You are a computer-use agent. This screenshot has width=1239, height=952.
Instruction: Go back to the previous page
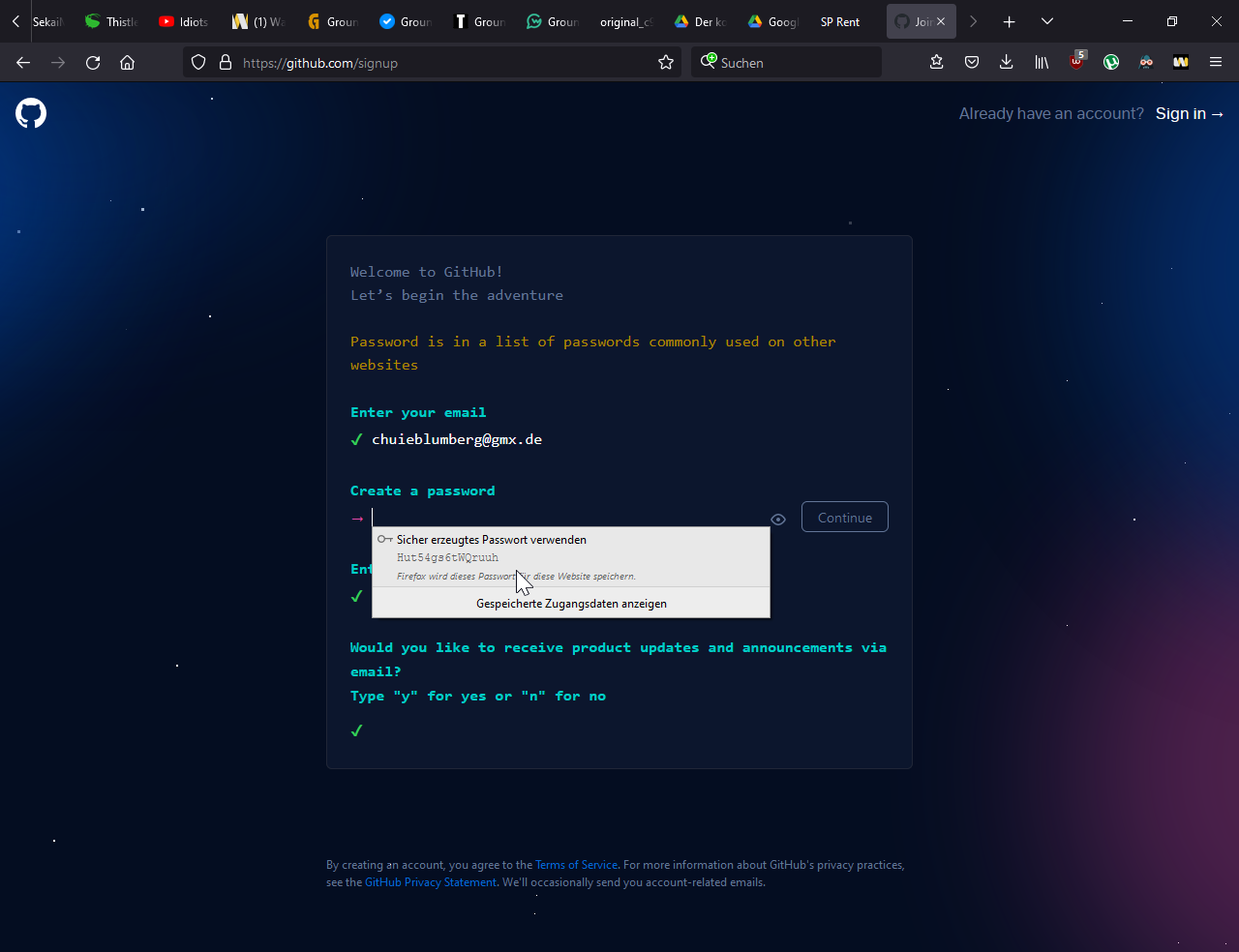point(23,63)
